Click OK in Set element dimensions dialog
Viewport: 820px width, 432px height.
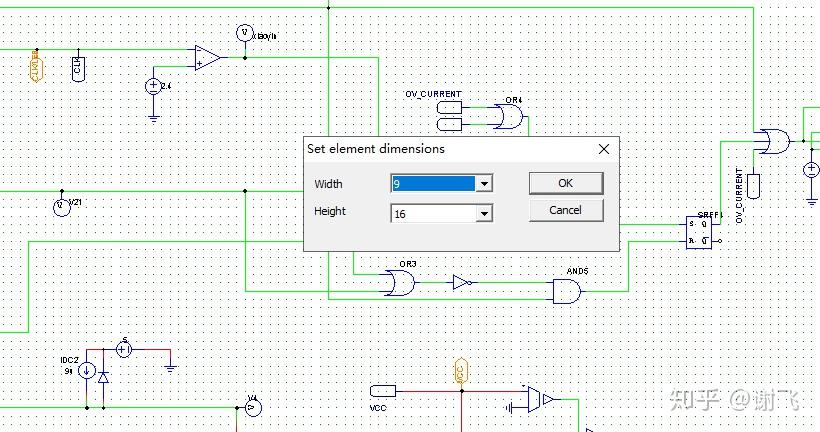pyautogui.click(x=566, y=183)
